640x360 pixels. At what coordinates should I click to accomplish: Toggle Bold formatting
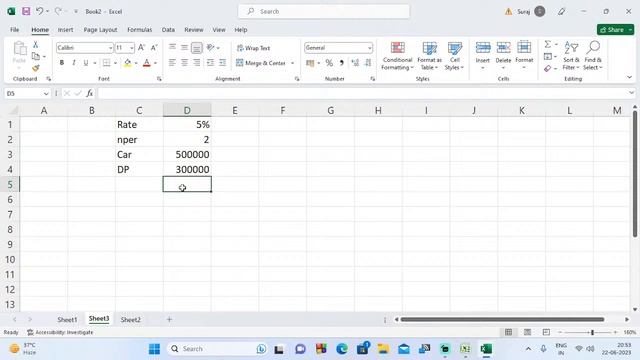62,63
